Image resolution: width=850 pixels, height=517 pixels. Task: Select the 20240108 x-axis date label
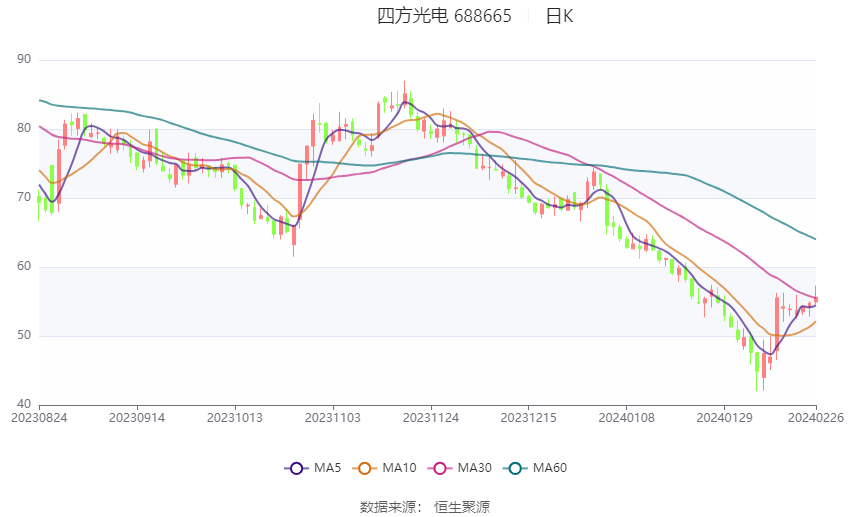coord(627,418)
